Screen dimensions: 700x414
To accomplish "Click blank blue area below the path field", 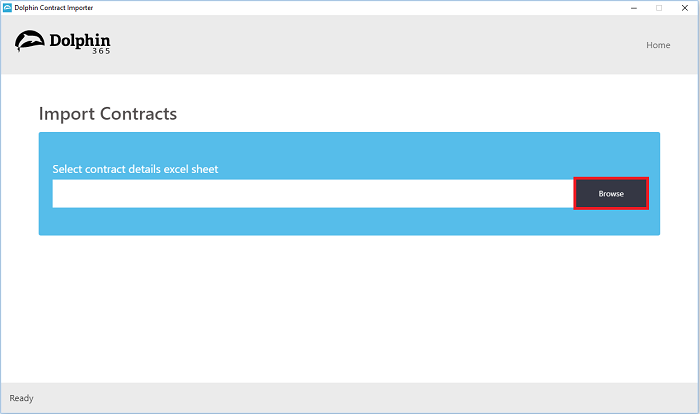I will pyautogui.click(x=349, y=222).
